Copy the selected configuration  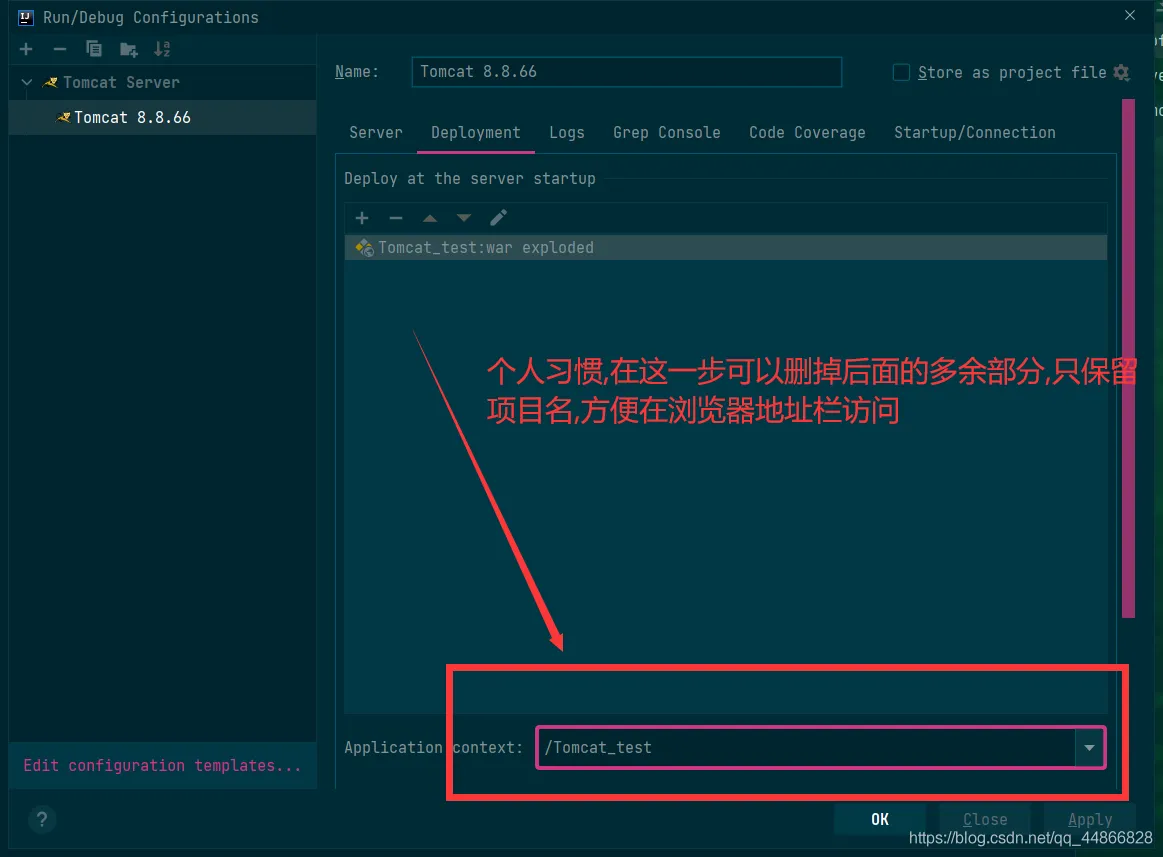93,49
